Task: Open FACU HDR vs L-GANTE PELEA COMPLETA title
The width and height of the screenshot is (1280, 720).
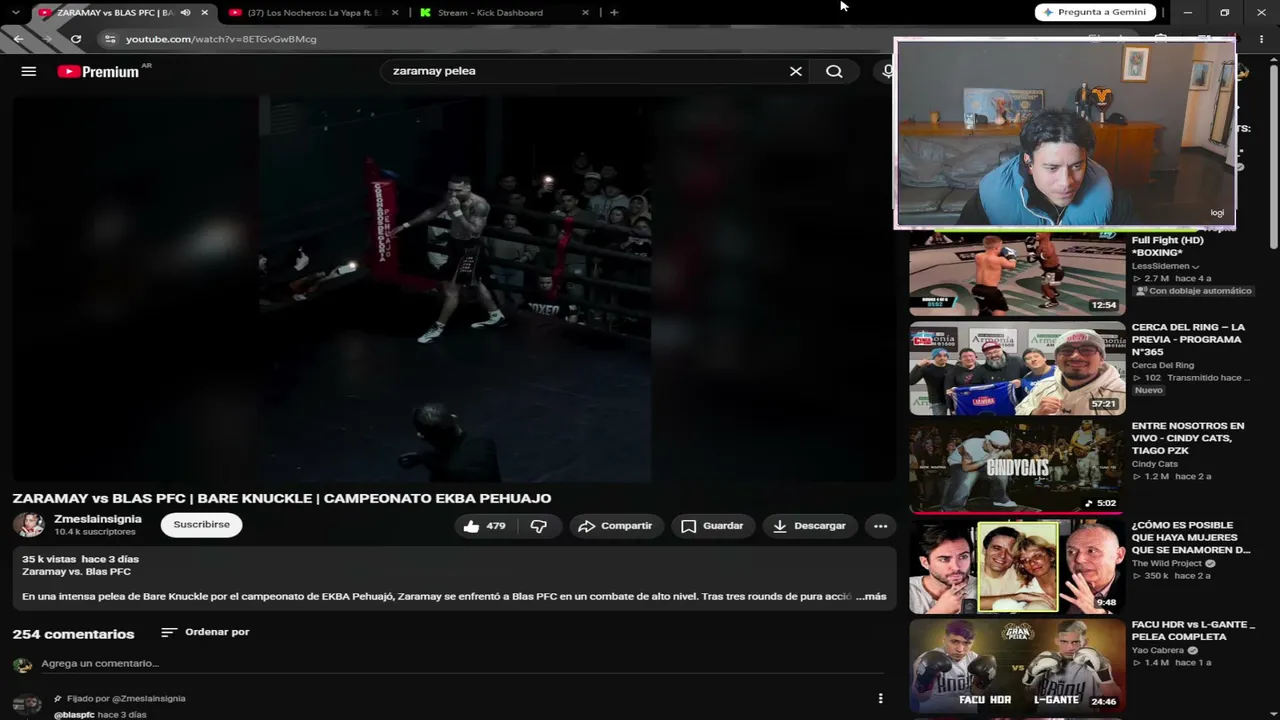Action: tap(1193, 630)
